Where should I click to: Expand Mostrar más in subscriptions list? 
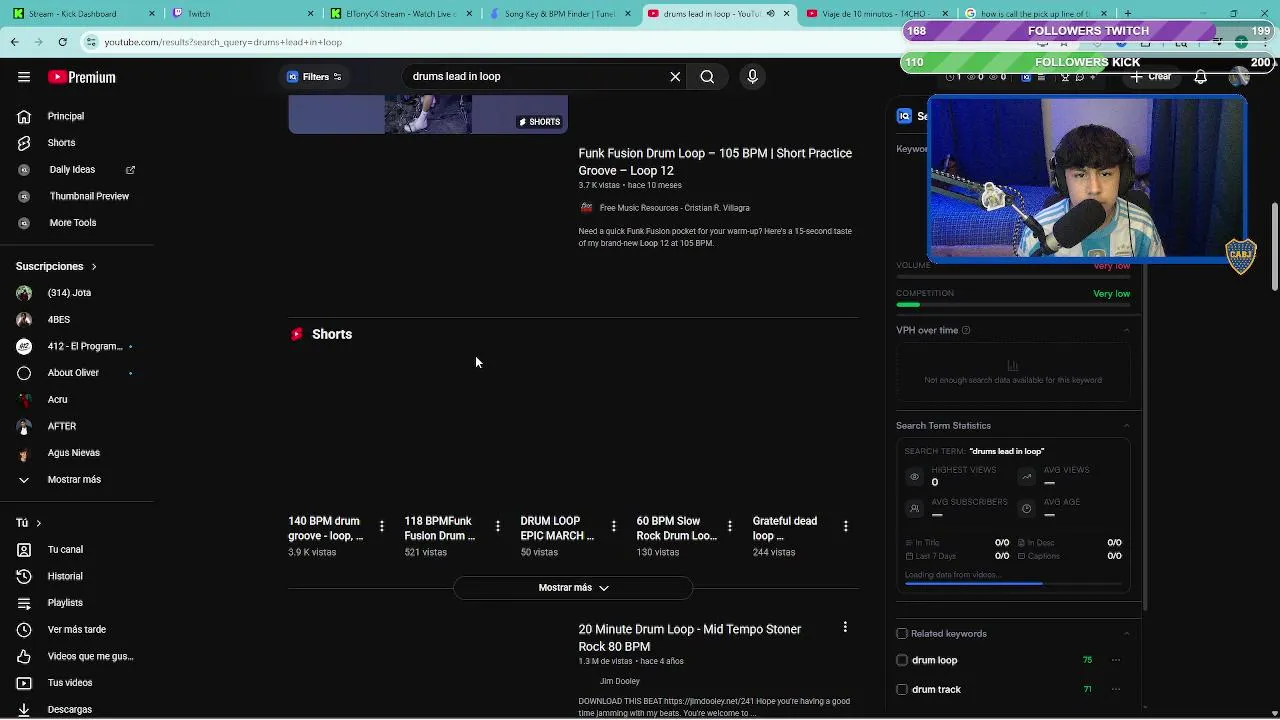[x=76, y=480]
